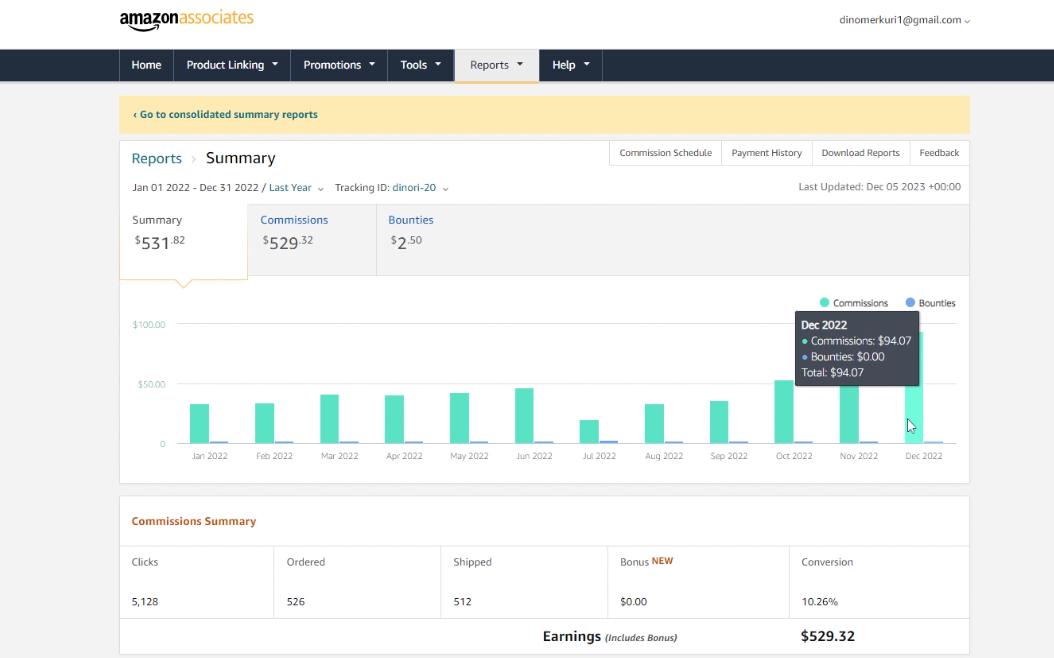Click the Jul 2022 commissions bar
Viewport: 1054px width, 658px height.
[589, 431]
